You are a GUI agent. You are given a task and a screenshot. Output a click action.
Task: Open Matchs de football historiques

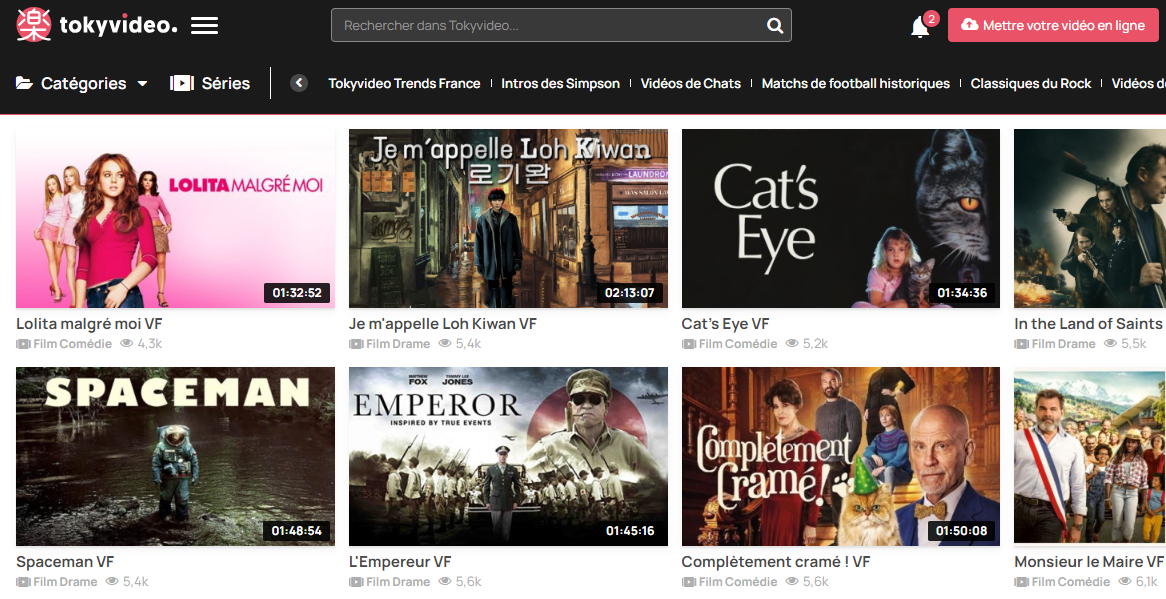(x=855, y=83)
